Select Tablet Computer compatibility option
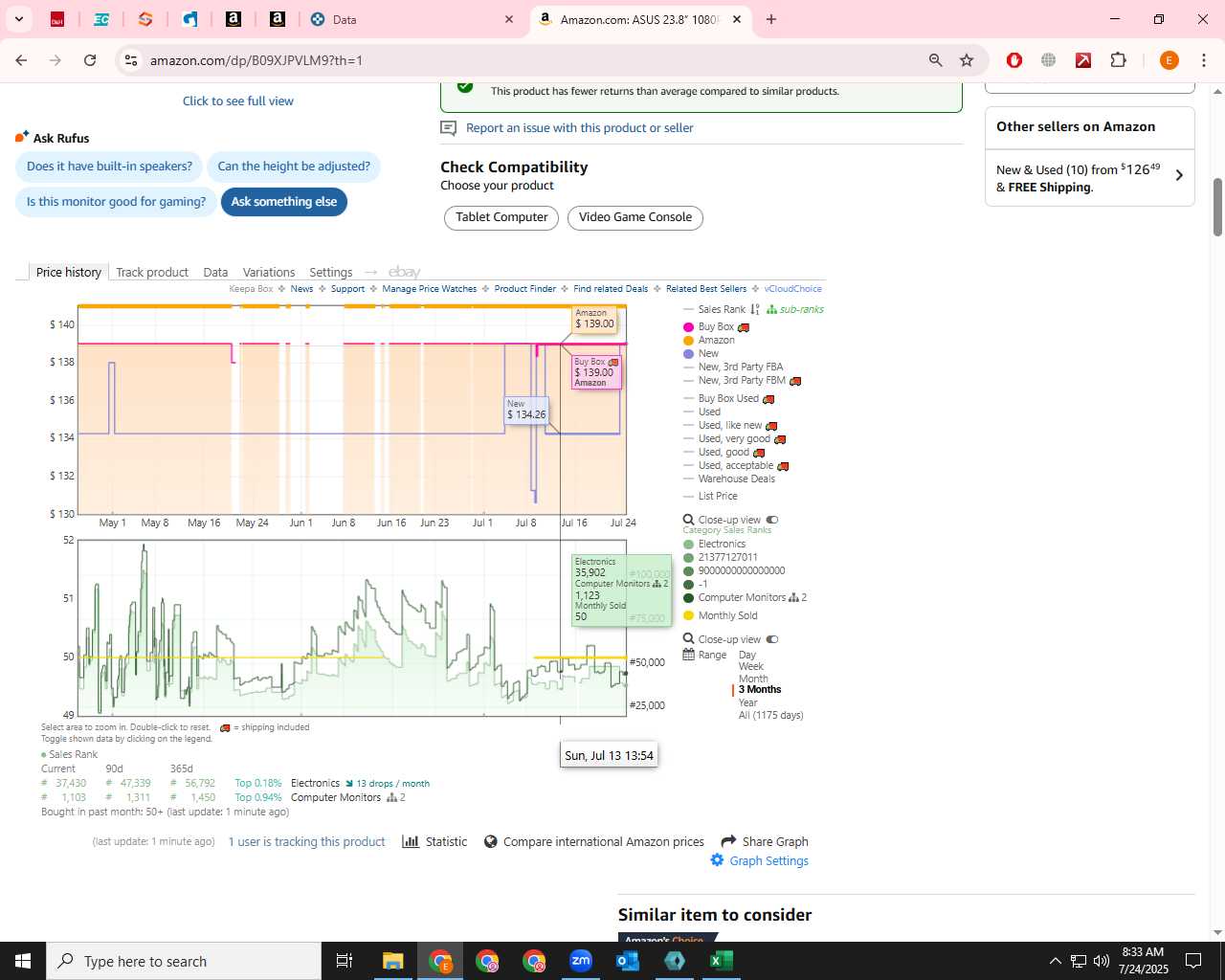The width and height of the screenshot is (1225, 980). point(501,217)
